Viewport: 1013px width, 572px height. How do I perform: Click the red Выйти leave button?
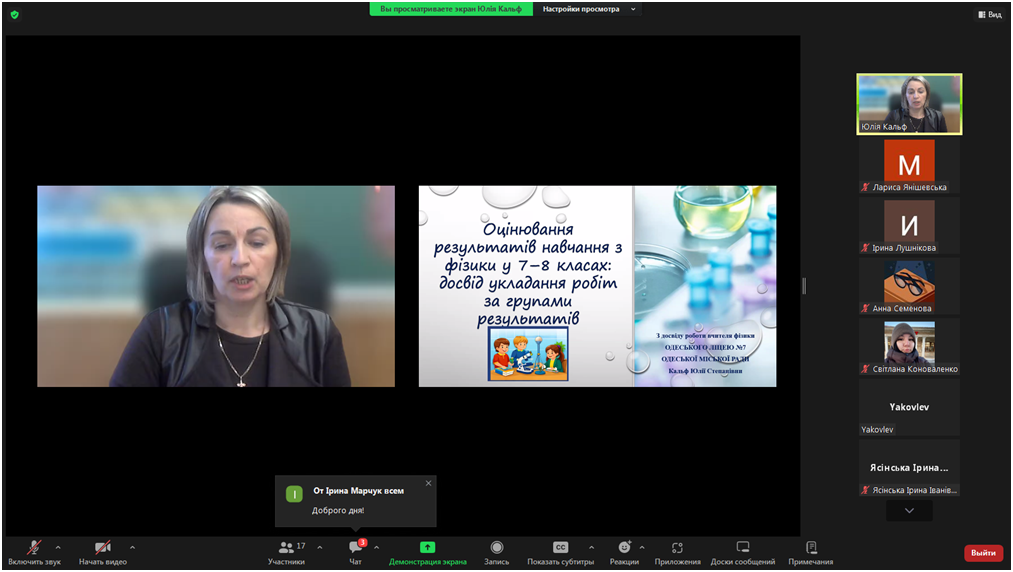983,553
